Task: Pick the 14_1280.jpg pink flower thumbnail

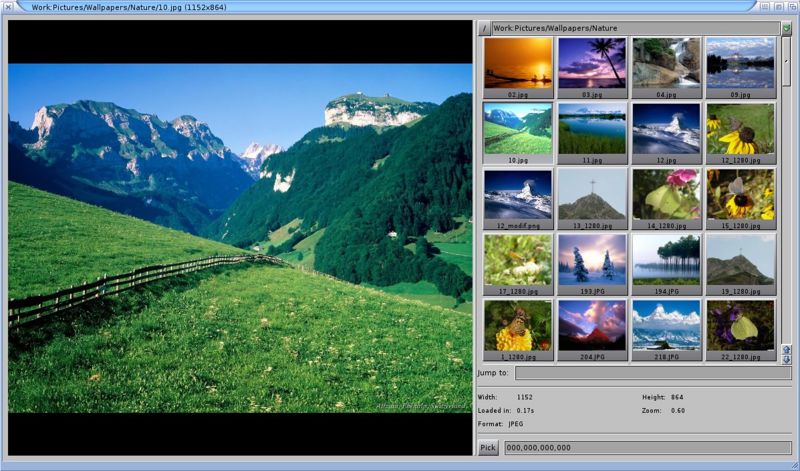Action: point(666,194)
